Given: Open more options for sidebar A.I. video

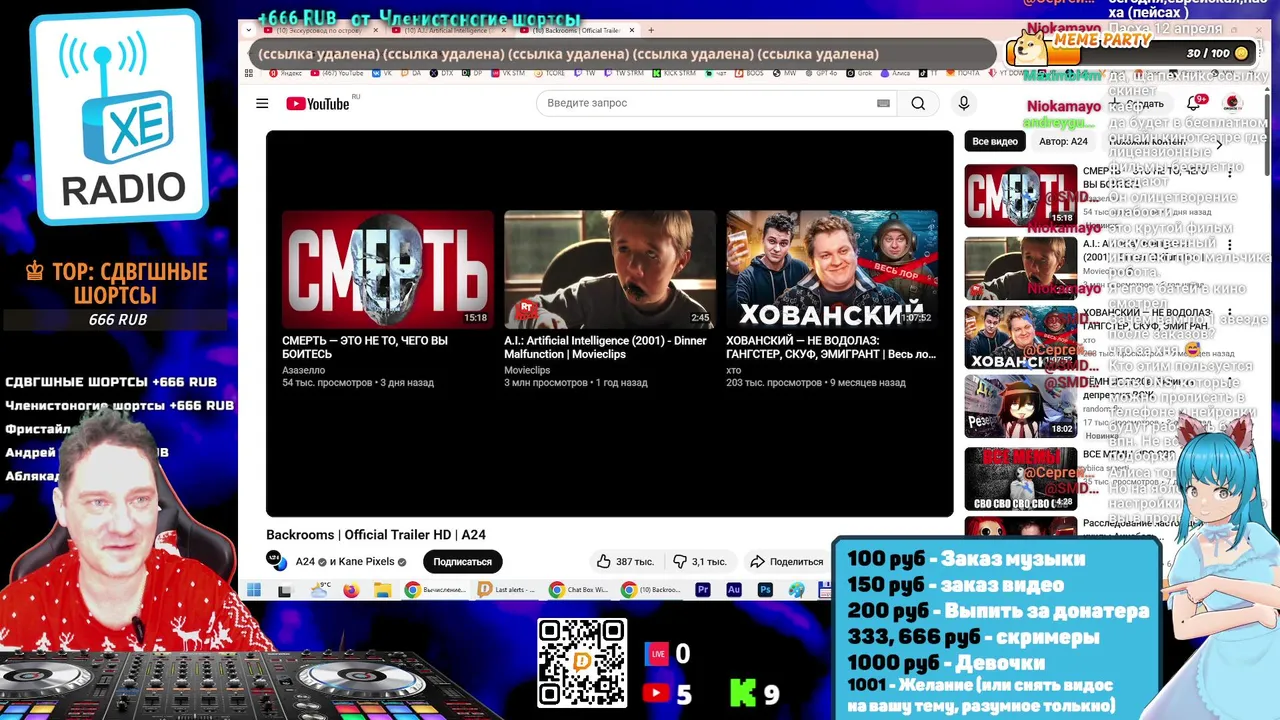Looking at the screenshot, I should pyautogui.click(x=1230, y=244).
